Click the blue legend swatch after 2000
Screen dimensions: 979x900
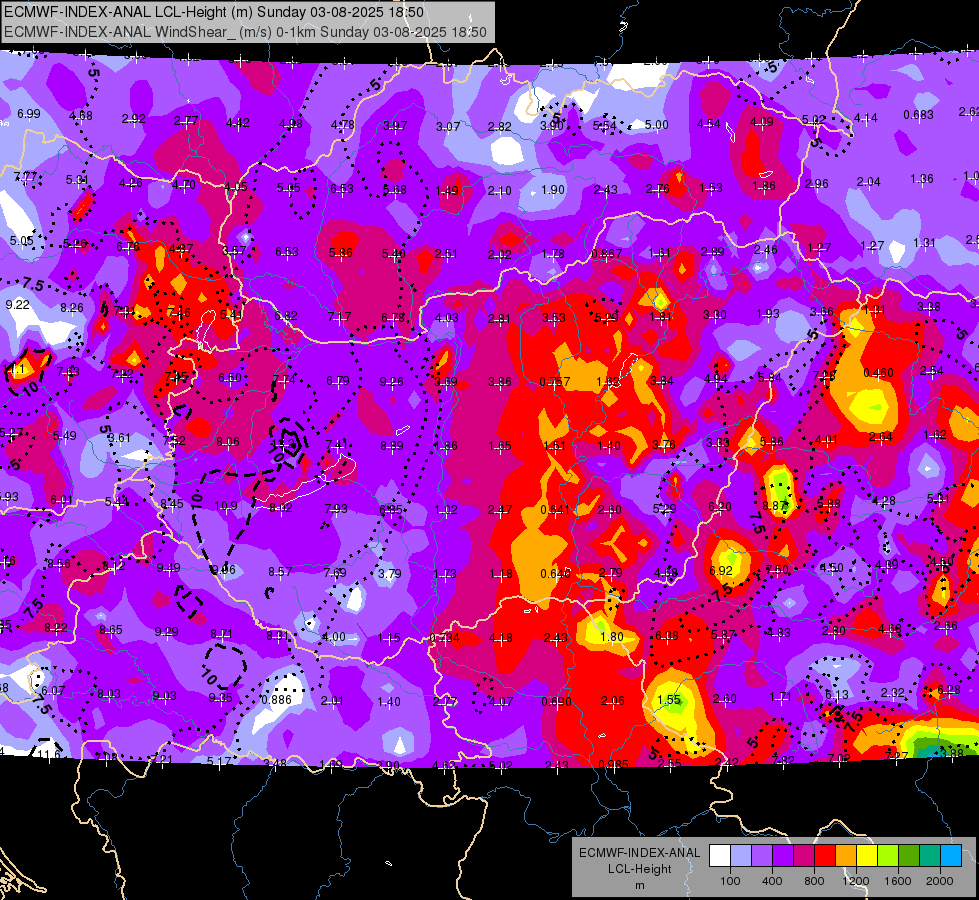[951, 855]
